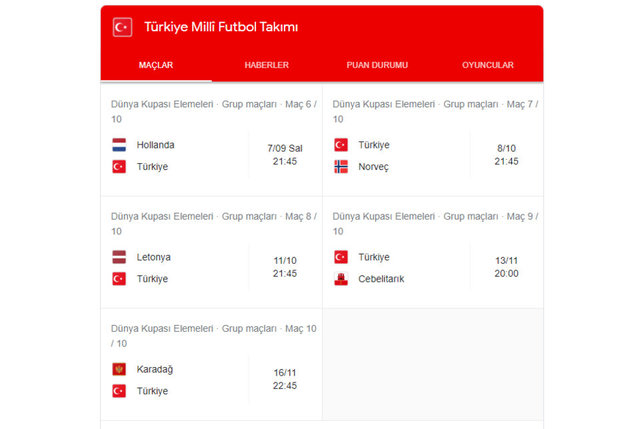Click the Cebelitarık flag icon

(341, 279)
